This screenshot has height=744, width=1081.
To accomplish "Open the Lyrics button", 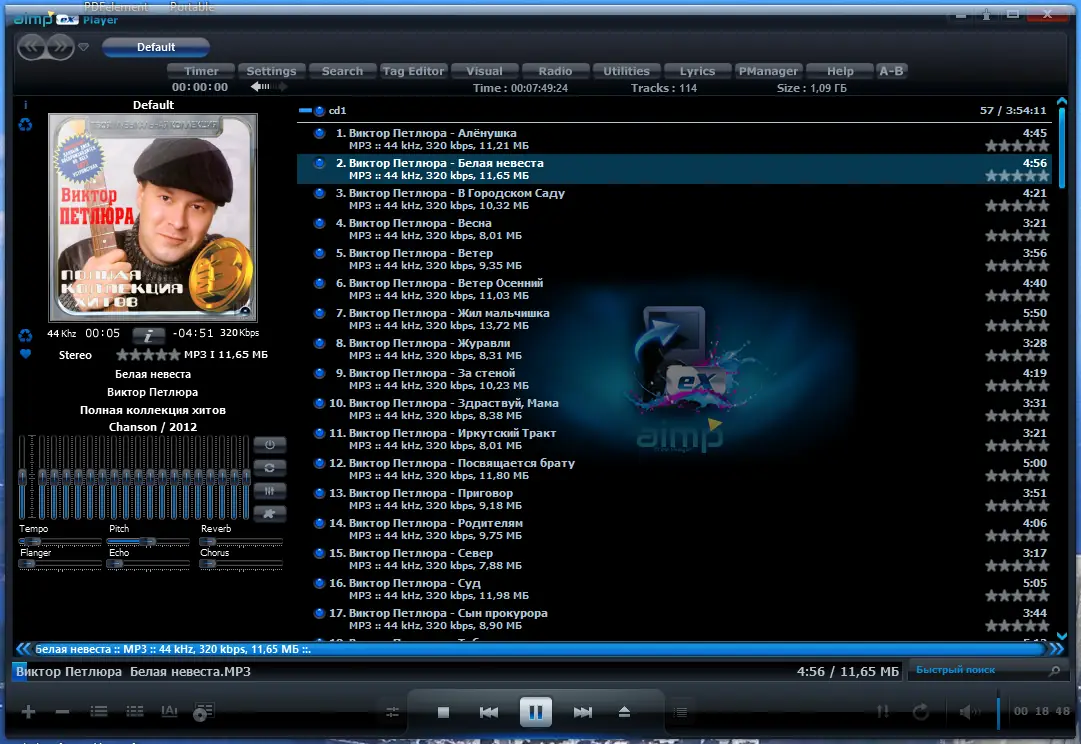I will [697, 71].
